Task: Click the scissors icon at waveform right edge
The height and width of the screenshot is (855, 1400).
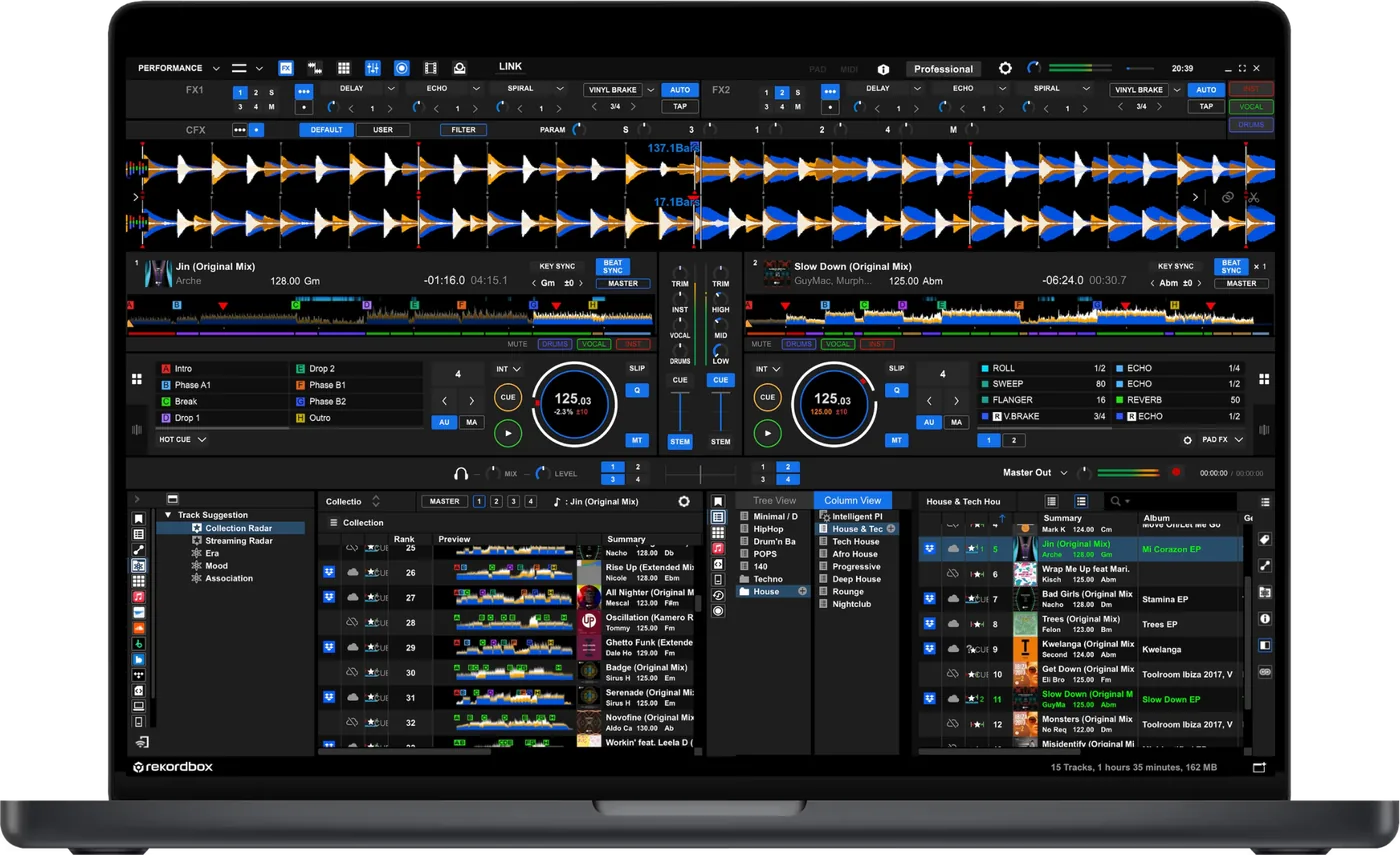Action: 1253,197
